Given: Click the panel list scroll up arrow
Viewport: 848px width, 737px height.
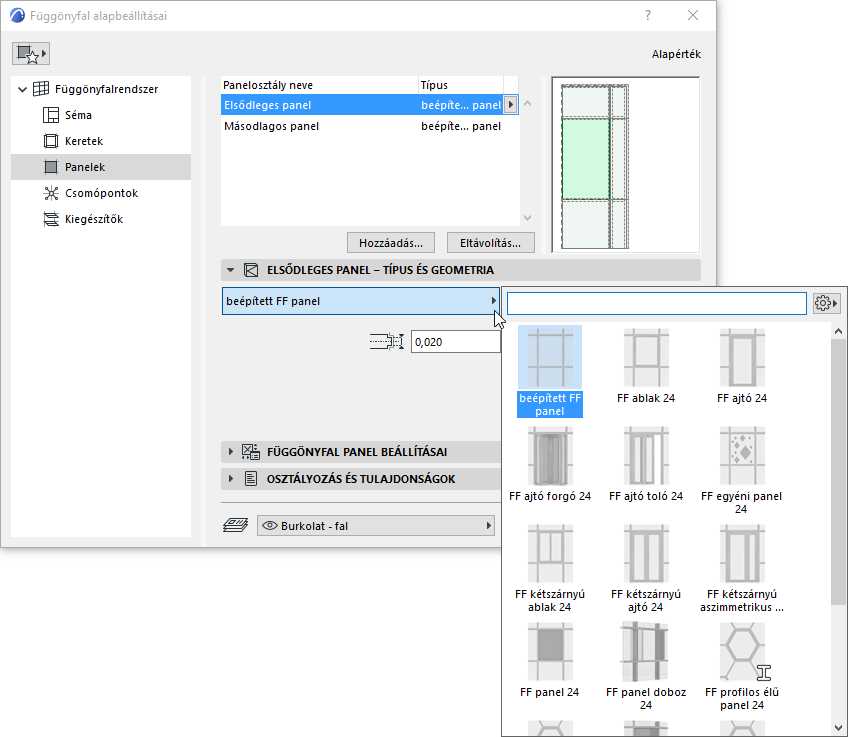Looking at the screenshot, I should 528,103.
